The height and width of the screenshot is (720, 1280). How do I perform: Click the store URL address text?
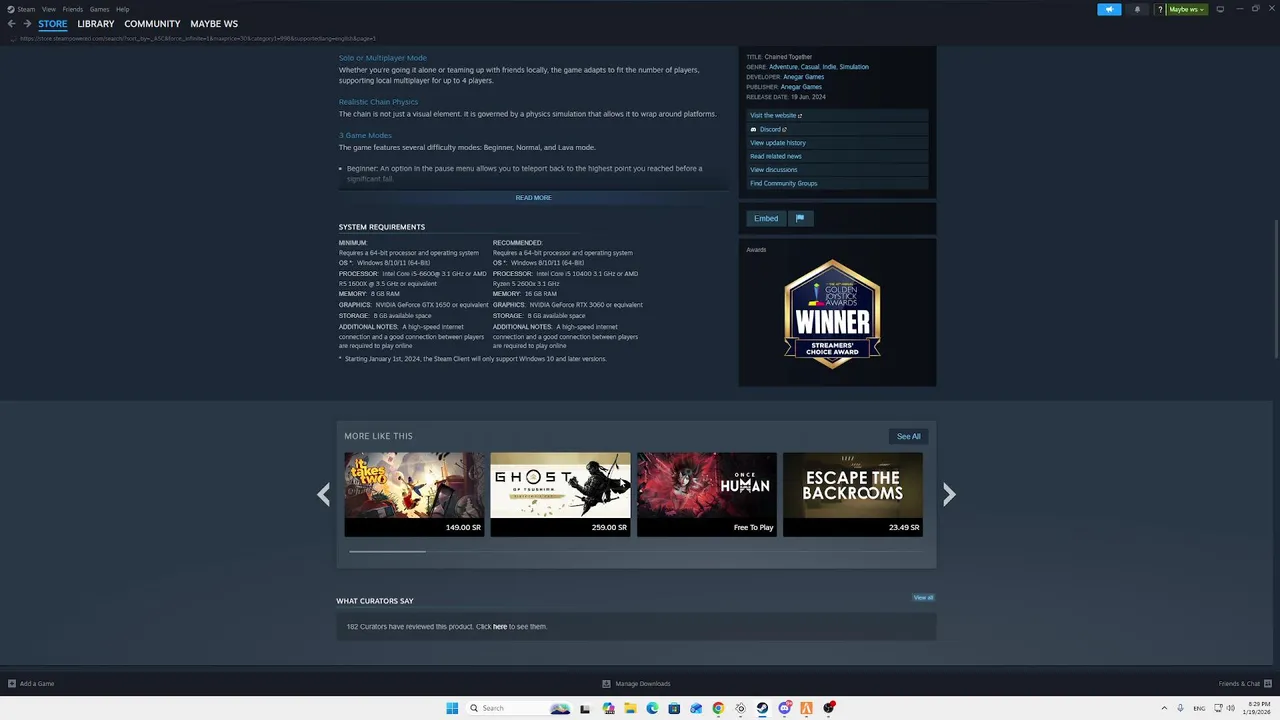tap(196, 38)
